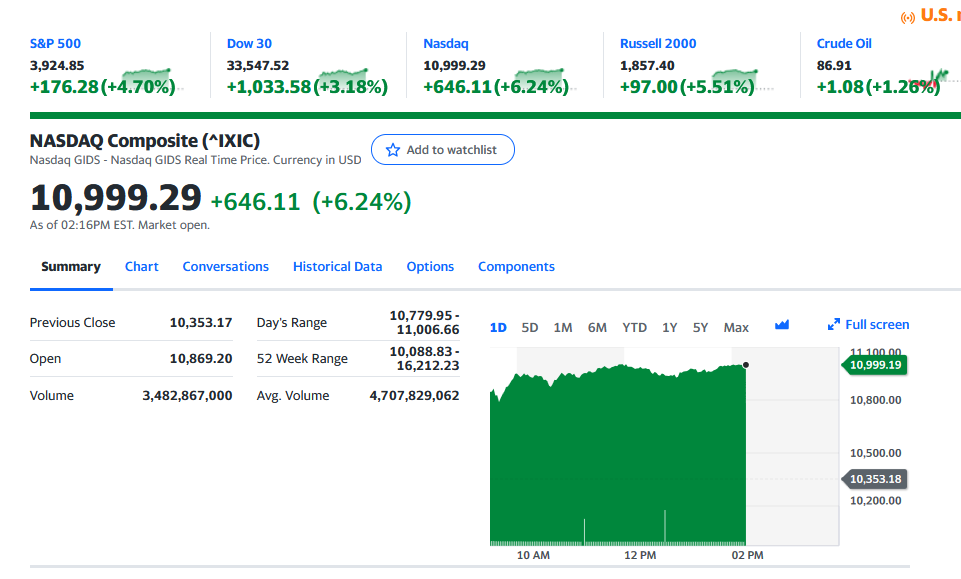Click the Open value 10,869.20

coord(201,358)
